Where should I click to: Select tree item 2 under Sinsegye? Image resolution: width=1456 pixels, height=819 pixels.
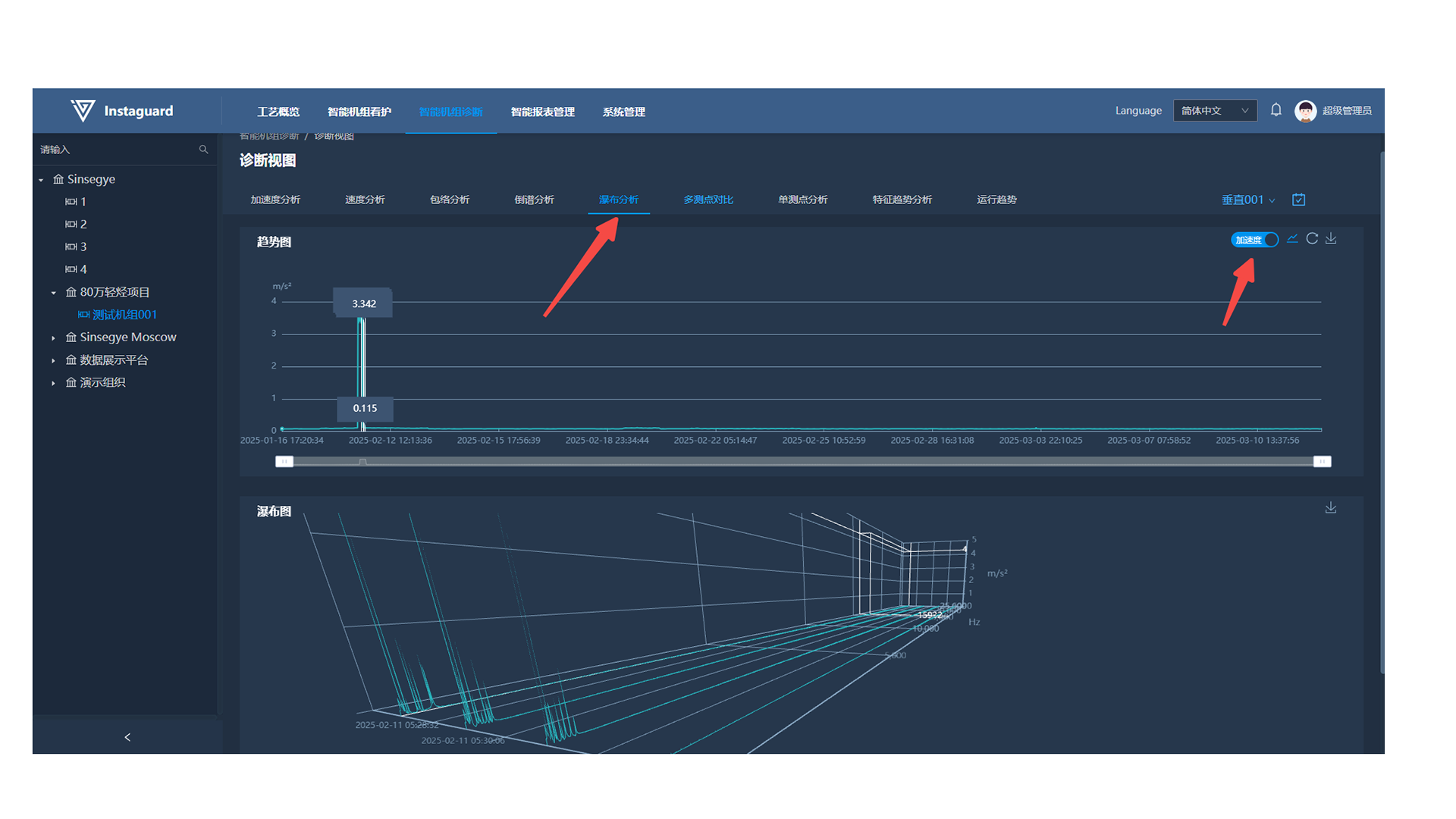83,224
